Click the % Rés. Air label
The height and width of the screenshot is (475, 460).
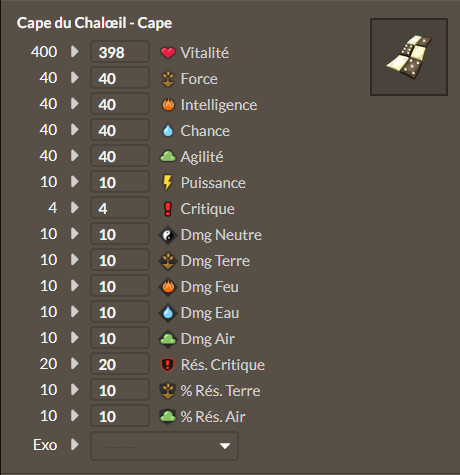pos(213,417)
